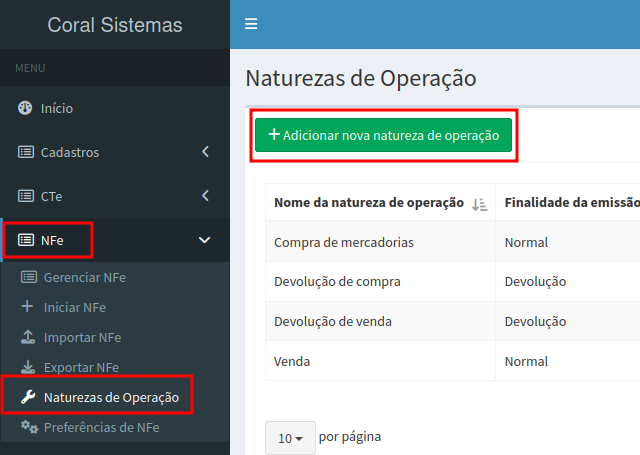Viewport: 640px width, 455px height.
Task: Click the Preferências de NFe gears icon
Action: [x=29, y=427]
